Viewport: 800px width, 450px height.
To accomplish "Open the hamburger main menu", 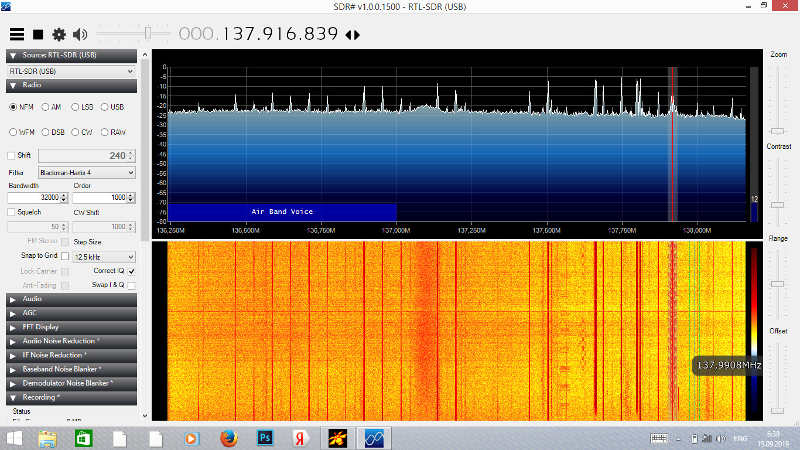I will pos(17,34).
